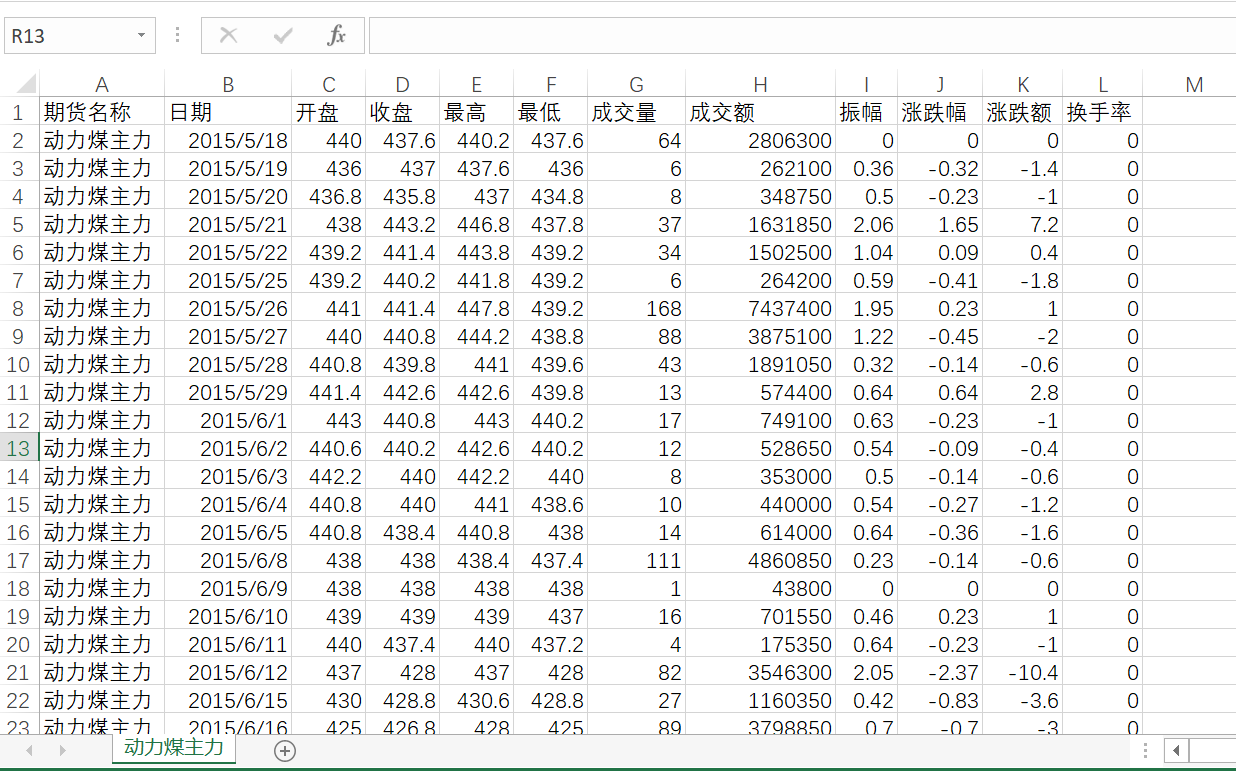Select column B header
Screen dimensions: 1236x771
(228, 85)
